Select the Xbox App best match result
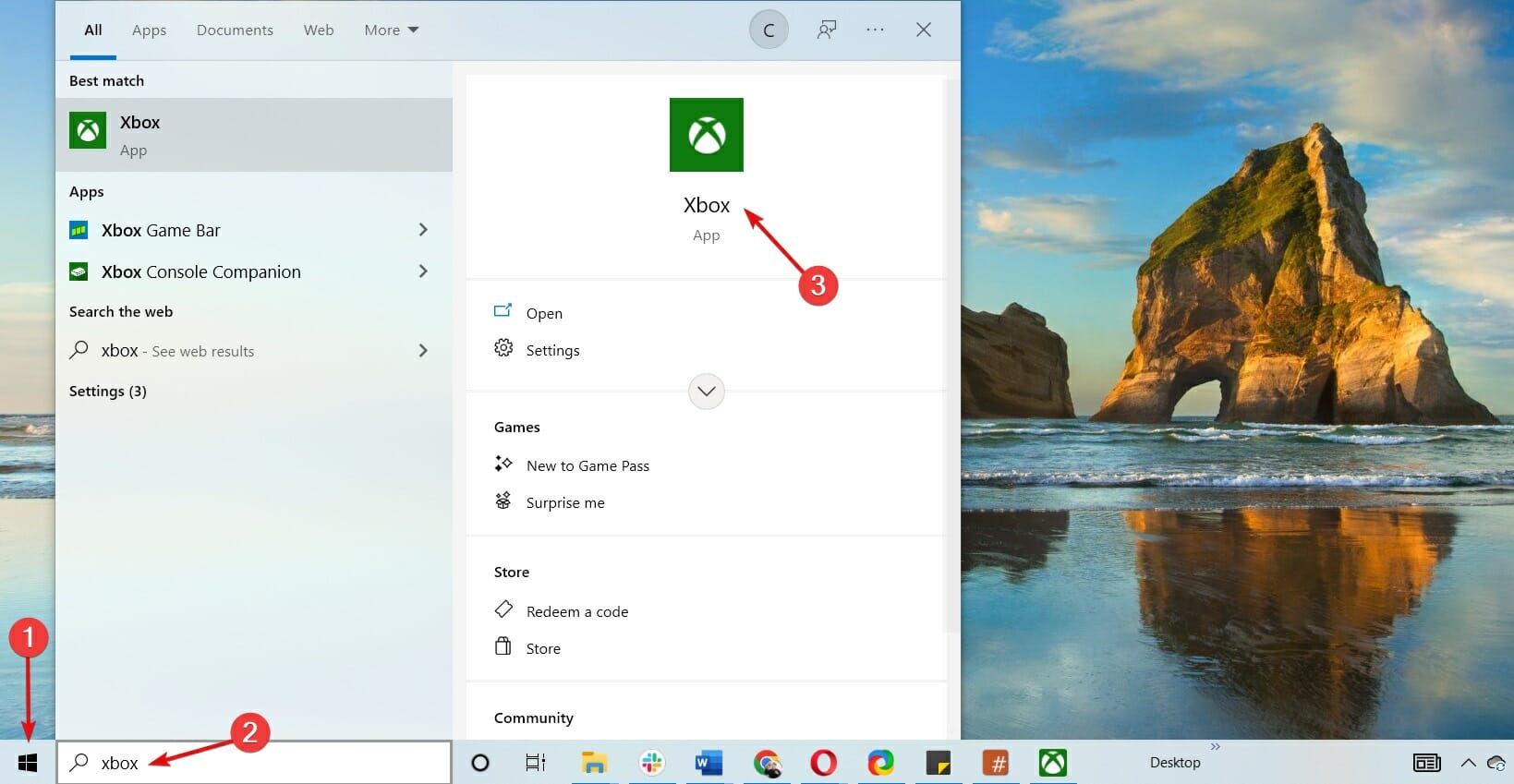 coord(254,135)
